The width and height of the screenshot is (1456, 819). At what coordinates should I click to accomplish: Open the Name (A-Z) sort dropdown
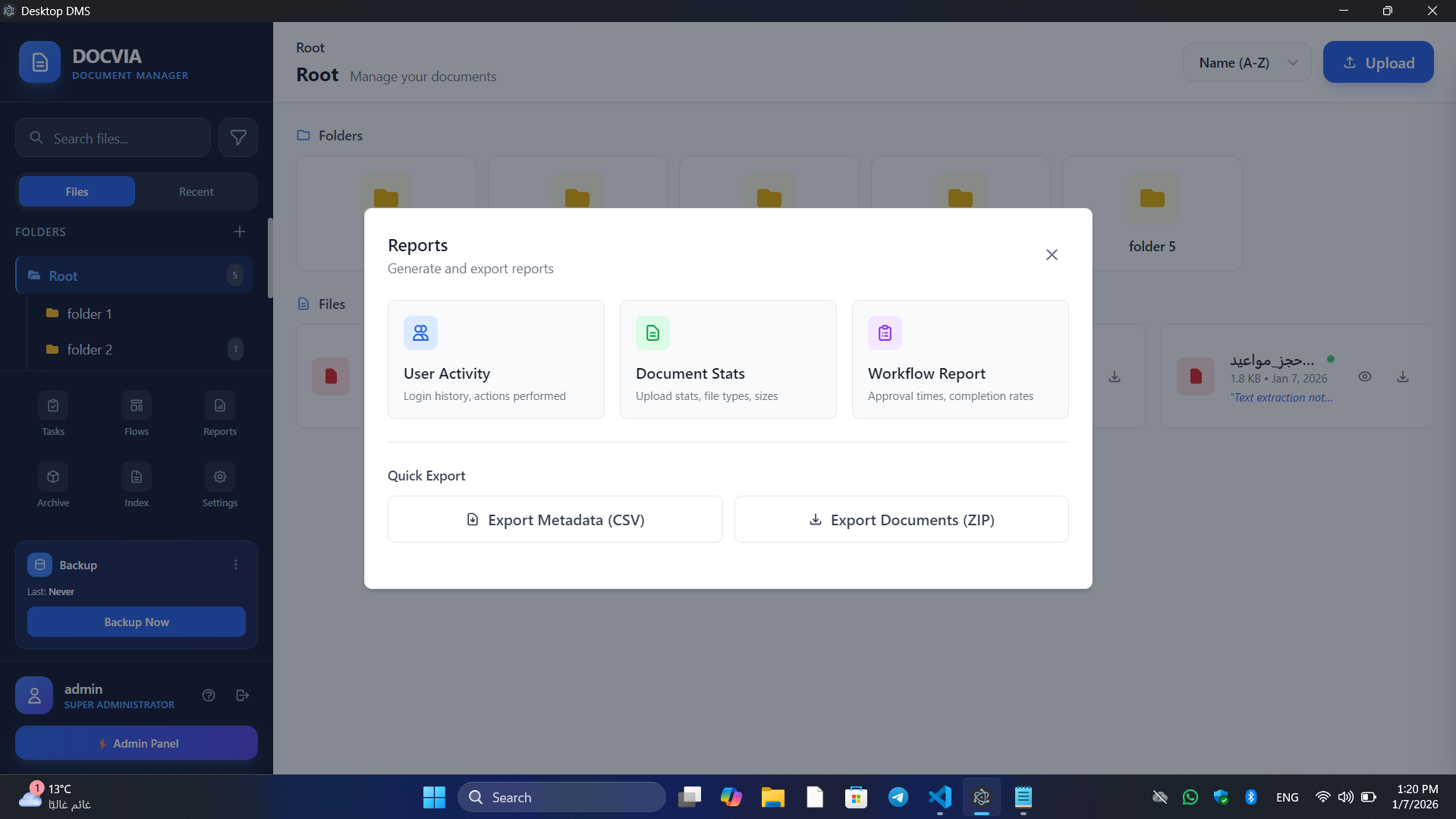tap(1247, 62)
